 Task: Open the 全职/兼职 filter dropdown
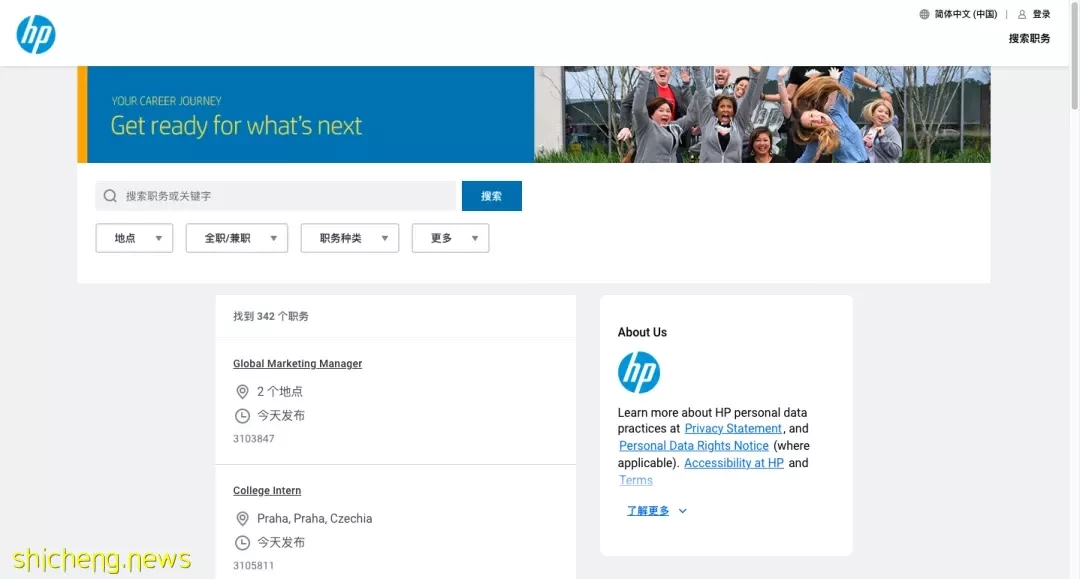(x=237, y=238)
